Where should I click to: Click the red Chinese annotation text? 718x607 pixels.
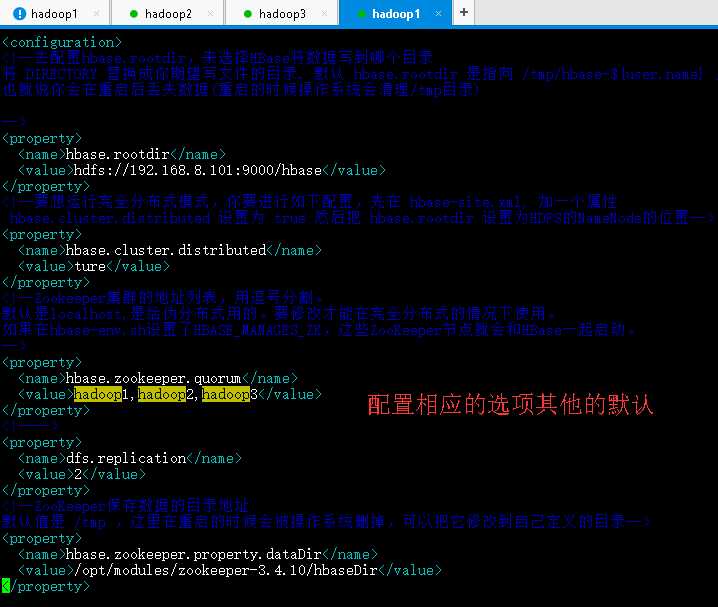510,405
